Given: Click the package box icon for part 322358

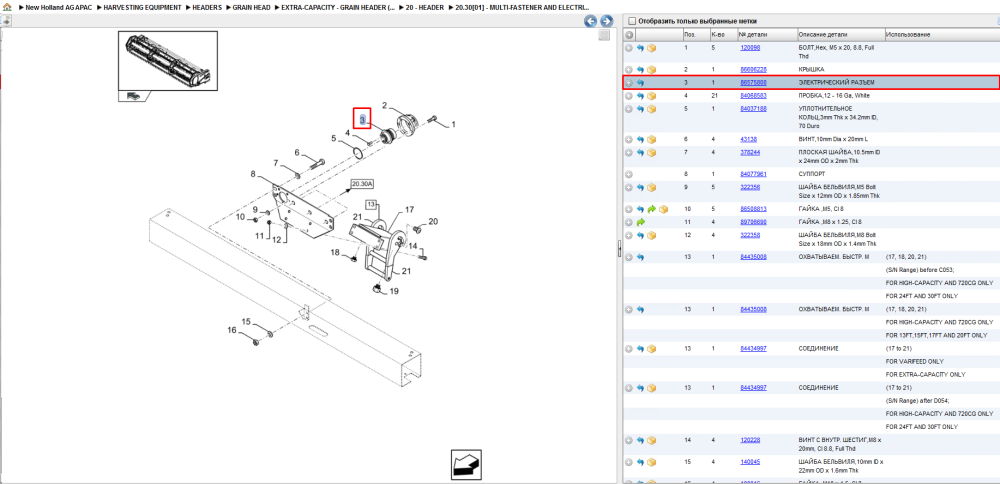Looking at the screenshot, I should pos(652,235).
